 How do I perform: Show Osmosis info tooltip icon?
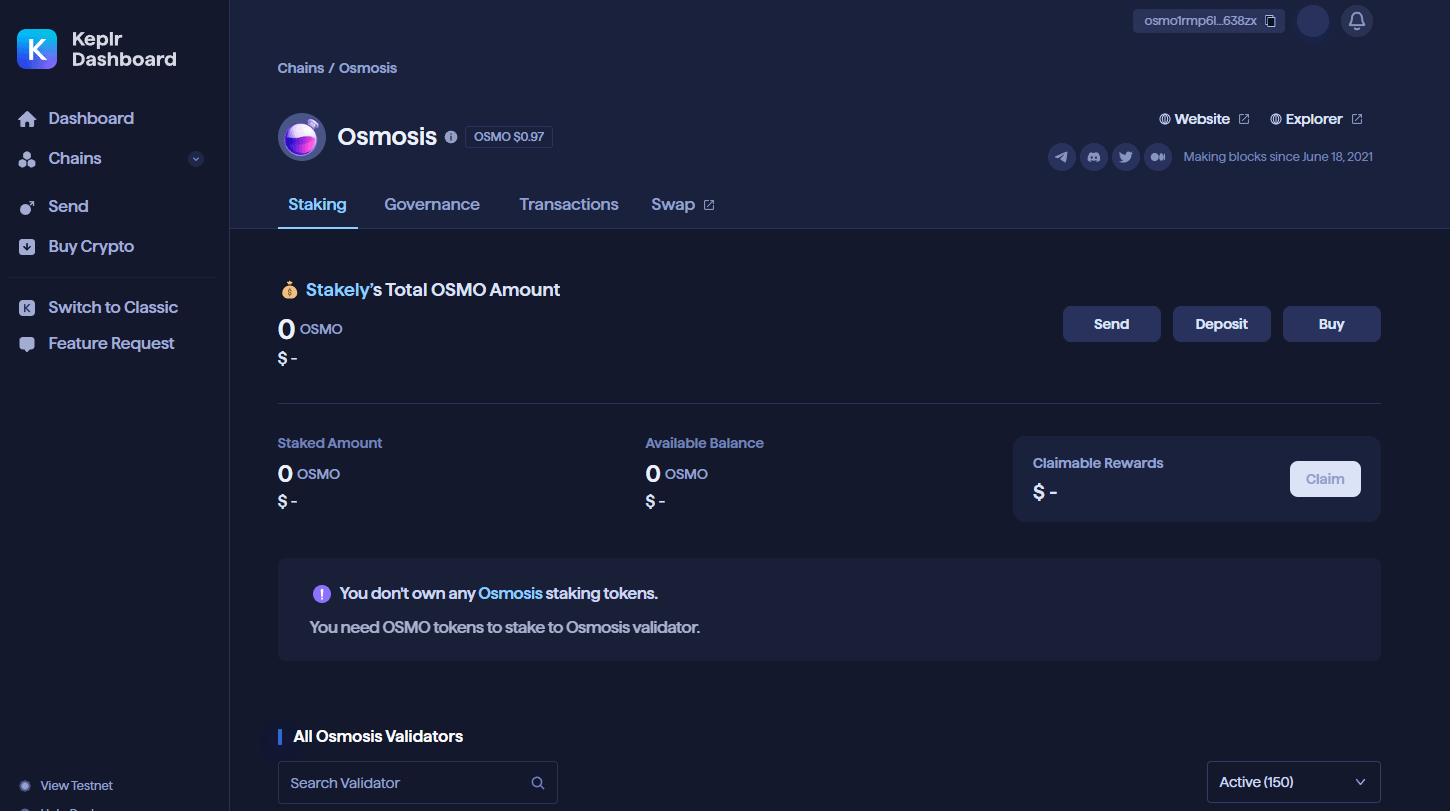pyautogui.click(x=451, y=137)
